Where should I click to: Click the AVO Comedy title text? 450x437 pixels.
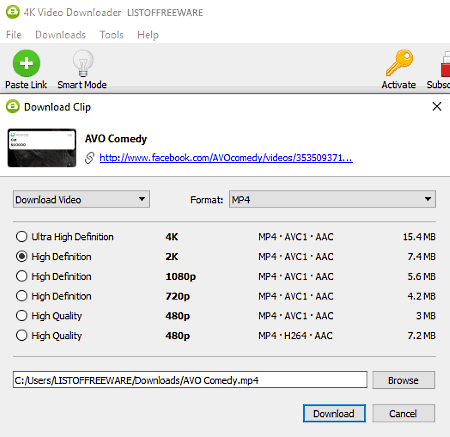point(116,139)
